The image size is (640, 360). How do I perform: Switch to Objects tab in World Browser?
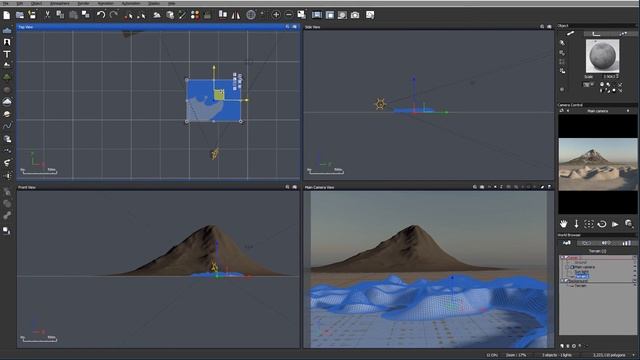567,243
